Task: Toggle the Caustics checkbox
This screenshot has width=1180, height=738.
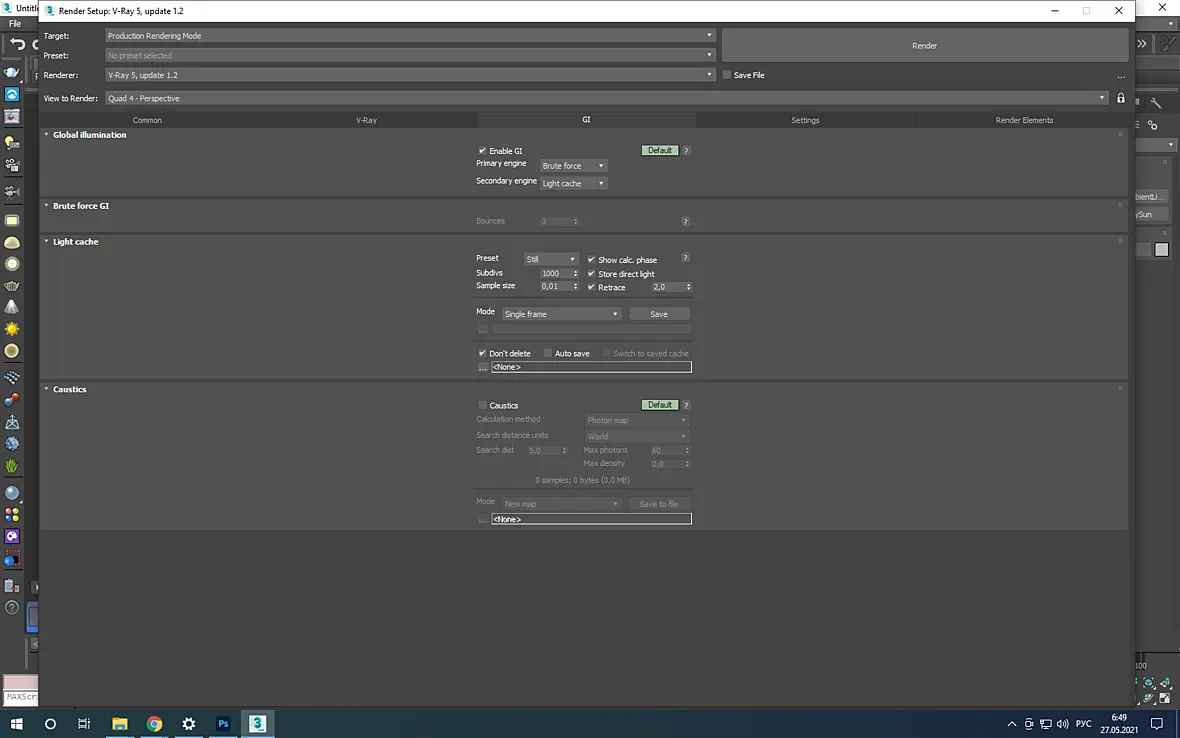Action: coord(482,405)
